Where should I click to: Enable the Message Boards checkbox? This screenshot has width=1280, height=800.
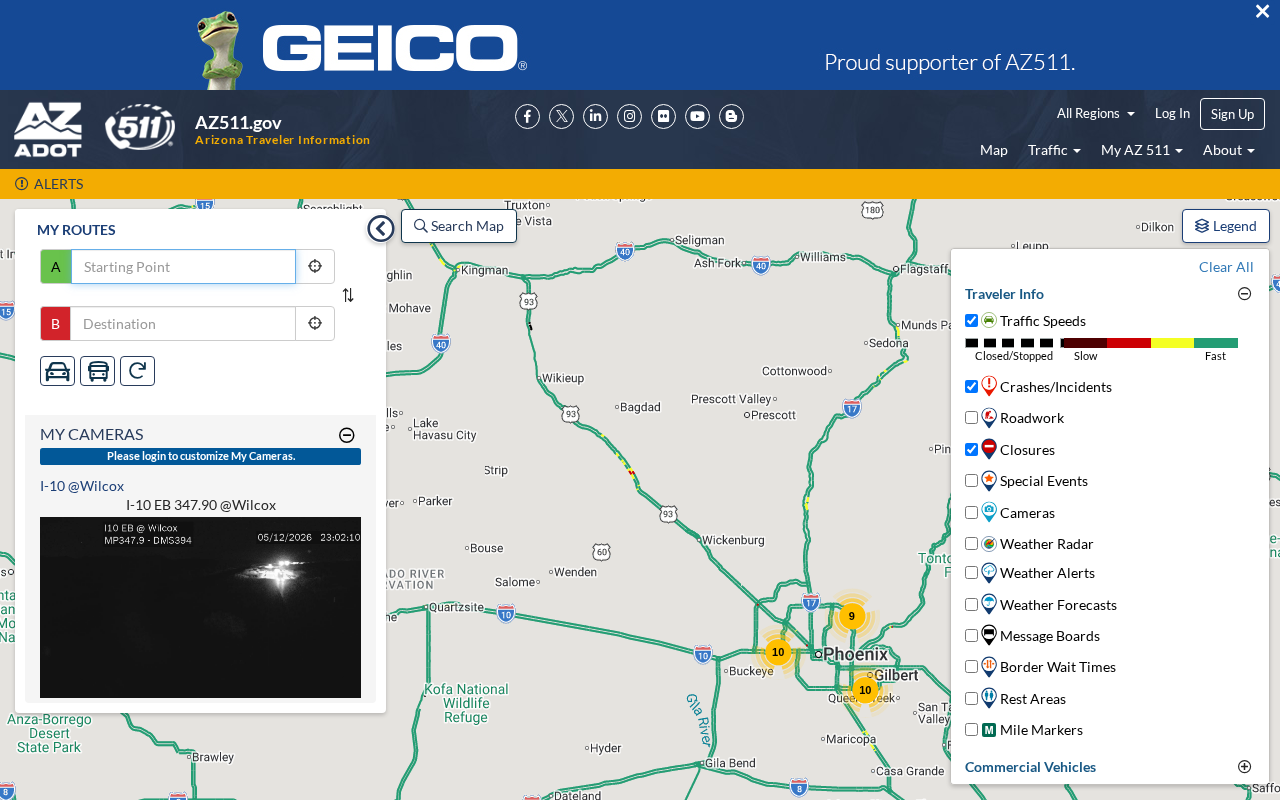[x=971, y=636]
